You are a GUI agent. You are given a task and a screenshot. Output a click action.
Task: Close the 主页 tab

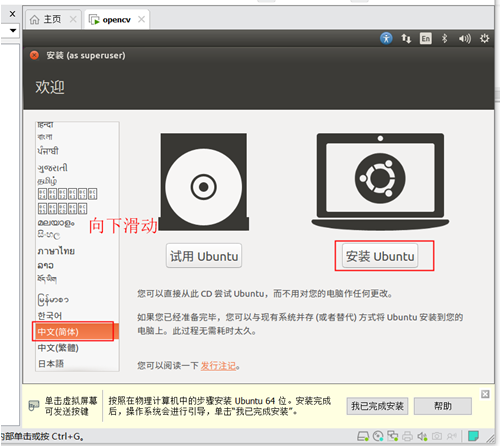tap(73, 19)
